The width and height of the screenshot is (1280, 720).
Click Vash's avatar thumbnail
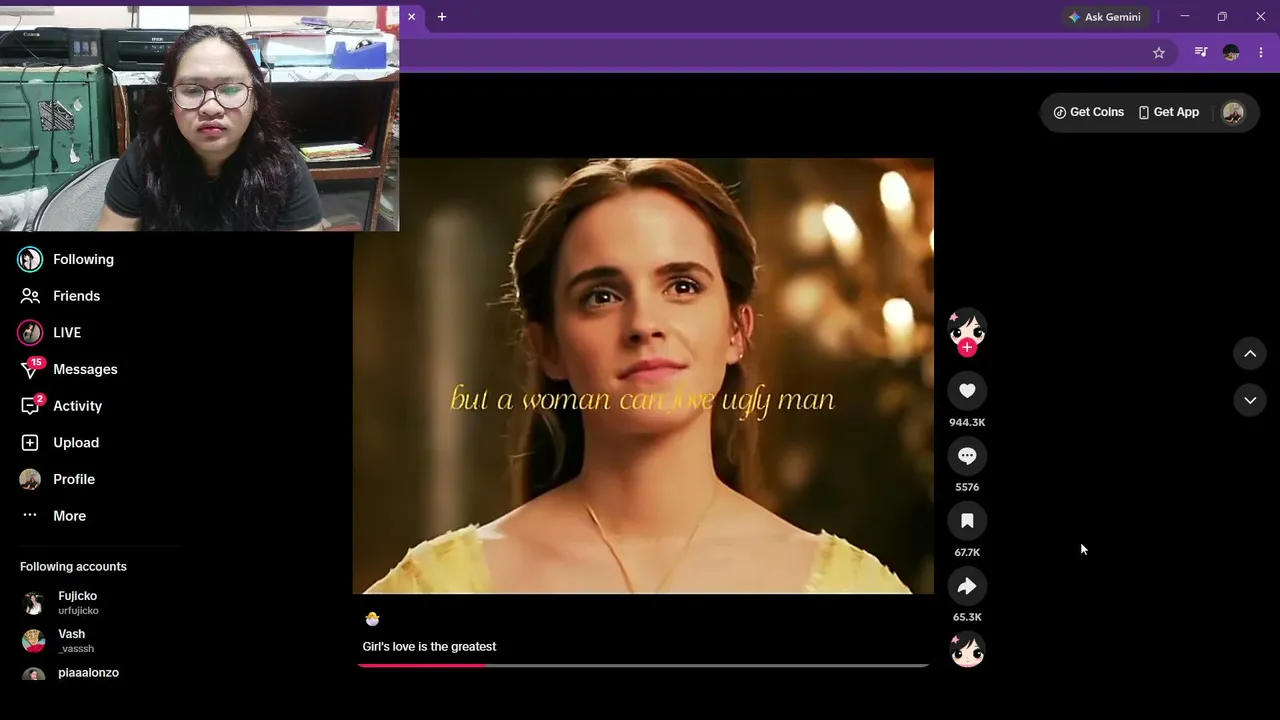[x=34, y=641]
